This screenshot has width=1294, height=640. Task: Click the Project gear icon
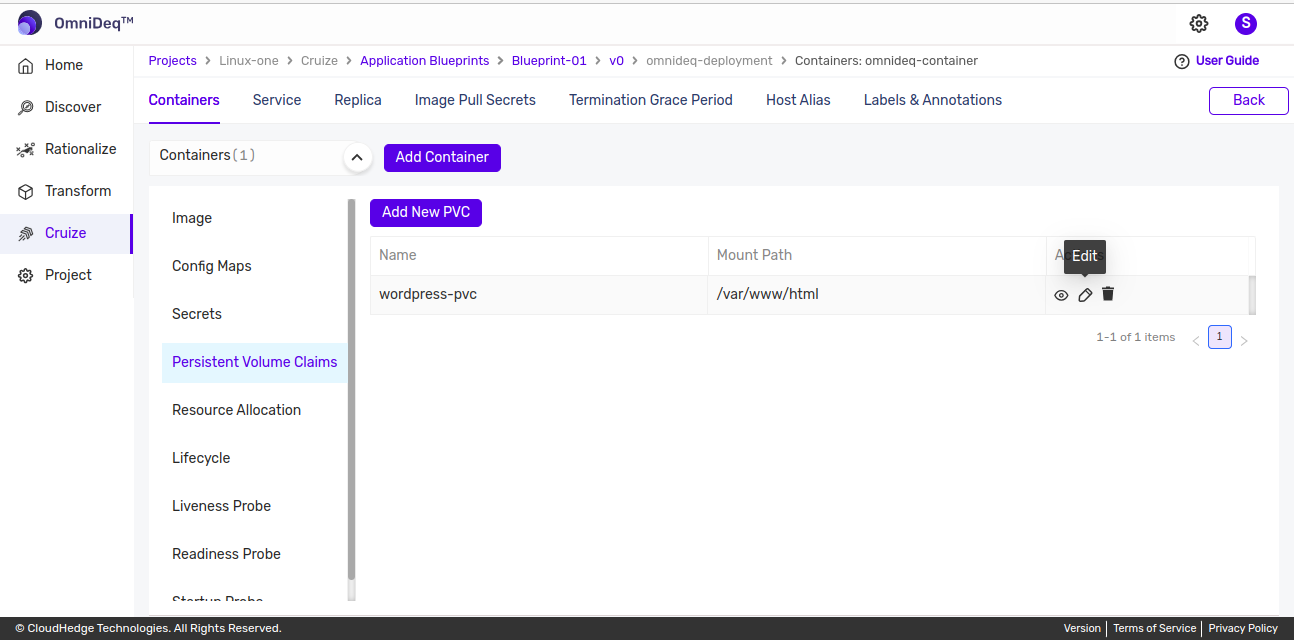pos(26,275)
